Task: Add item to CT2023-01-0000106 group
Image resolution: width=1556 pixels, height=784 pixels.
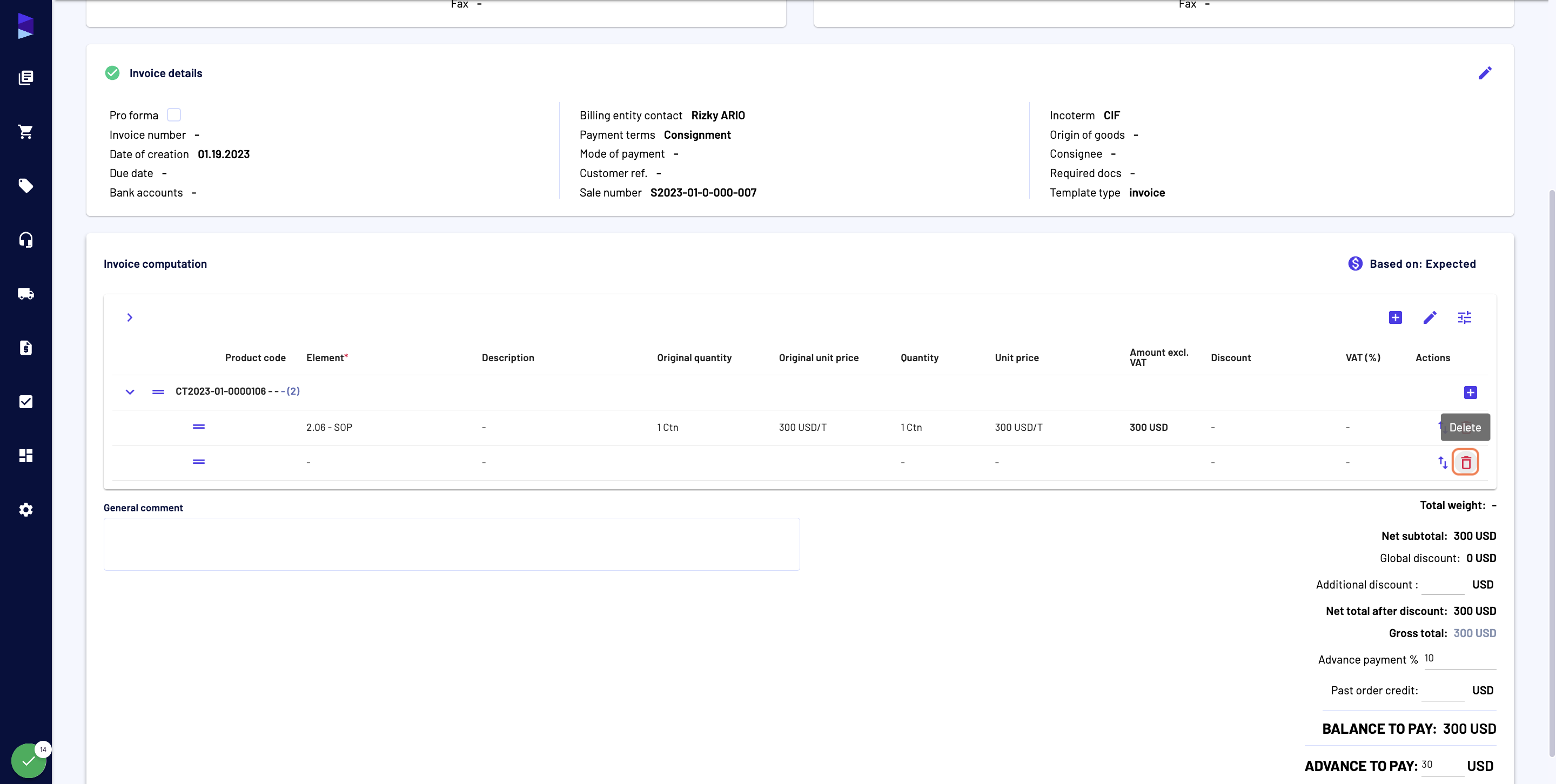Action: 1470,393
